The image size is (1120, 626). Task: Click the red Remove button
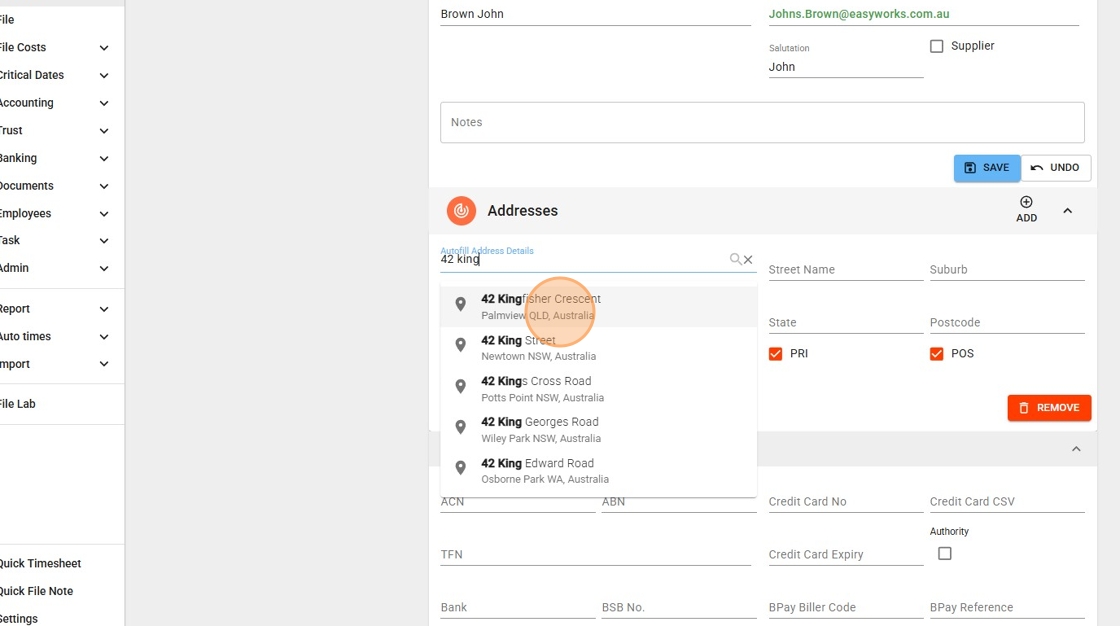pos(1048,408)
